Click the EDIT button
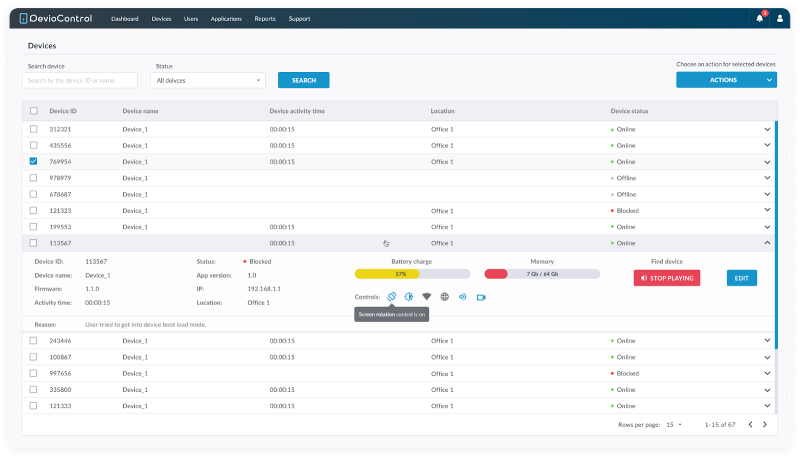The image size is (800, 459). point(742,278)
